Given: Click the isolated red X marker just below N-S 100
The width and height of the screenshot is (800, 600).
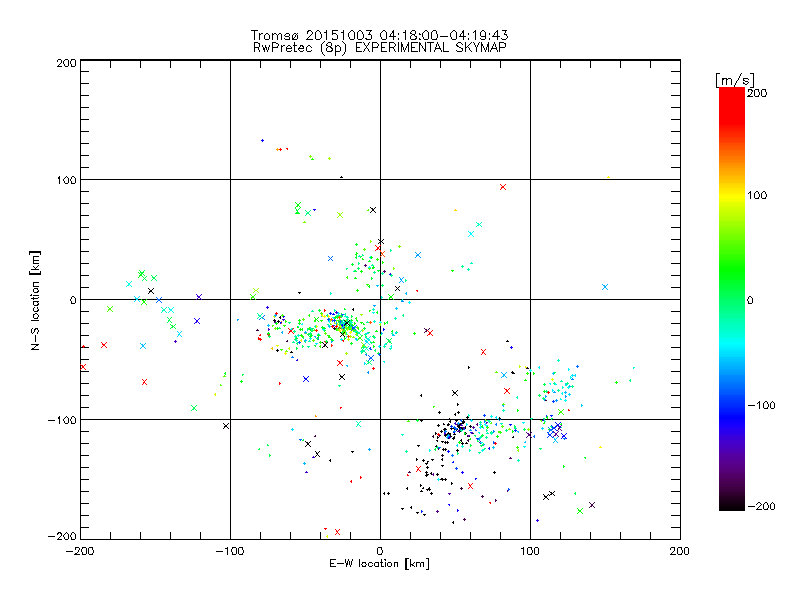Looking at the screenshot, I should (x=503, y=187).
